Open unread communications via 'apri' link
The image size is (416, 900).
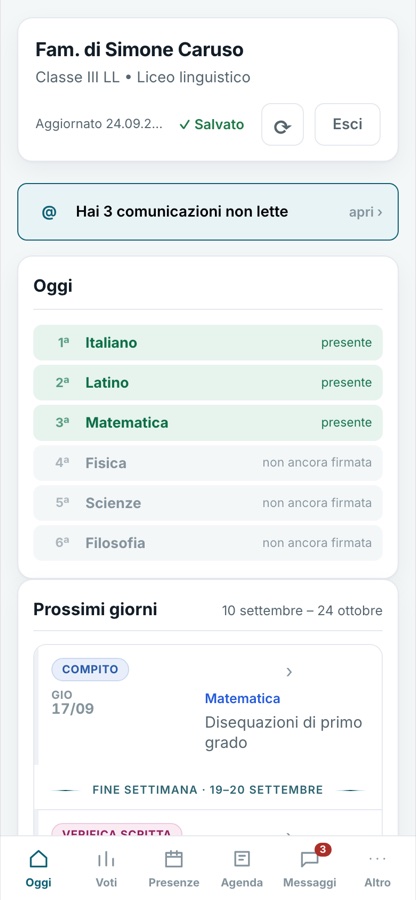(366, 212)
